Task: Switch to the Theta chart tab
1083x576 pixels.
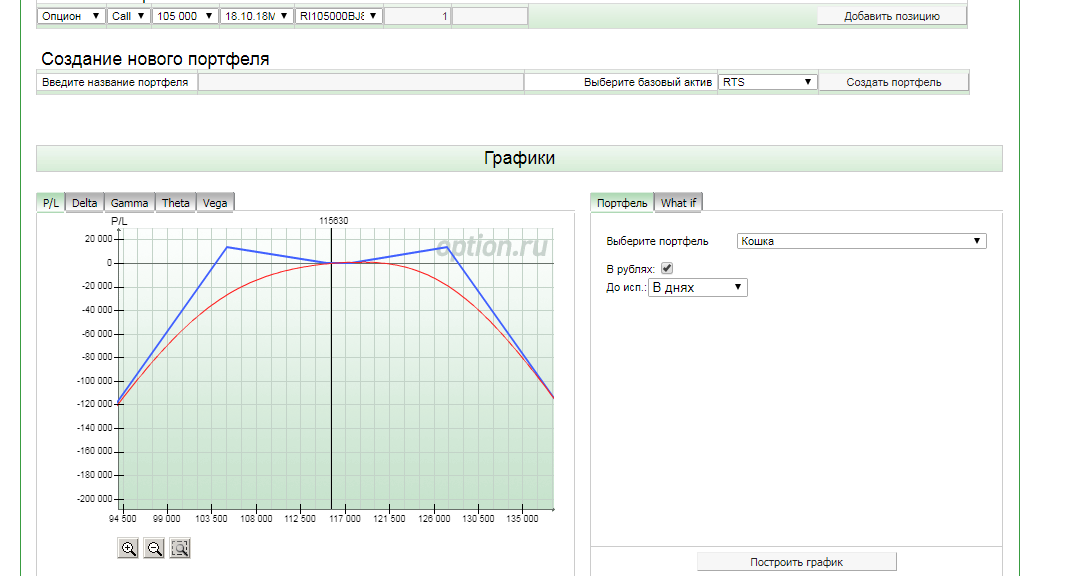Action: tap(175, 202)
